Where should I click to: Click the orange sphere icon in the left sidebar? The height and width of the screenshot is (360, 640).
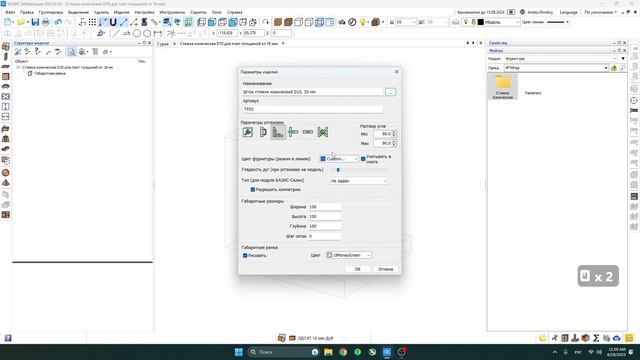point(6,173)
